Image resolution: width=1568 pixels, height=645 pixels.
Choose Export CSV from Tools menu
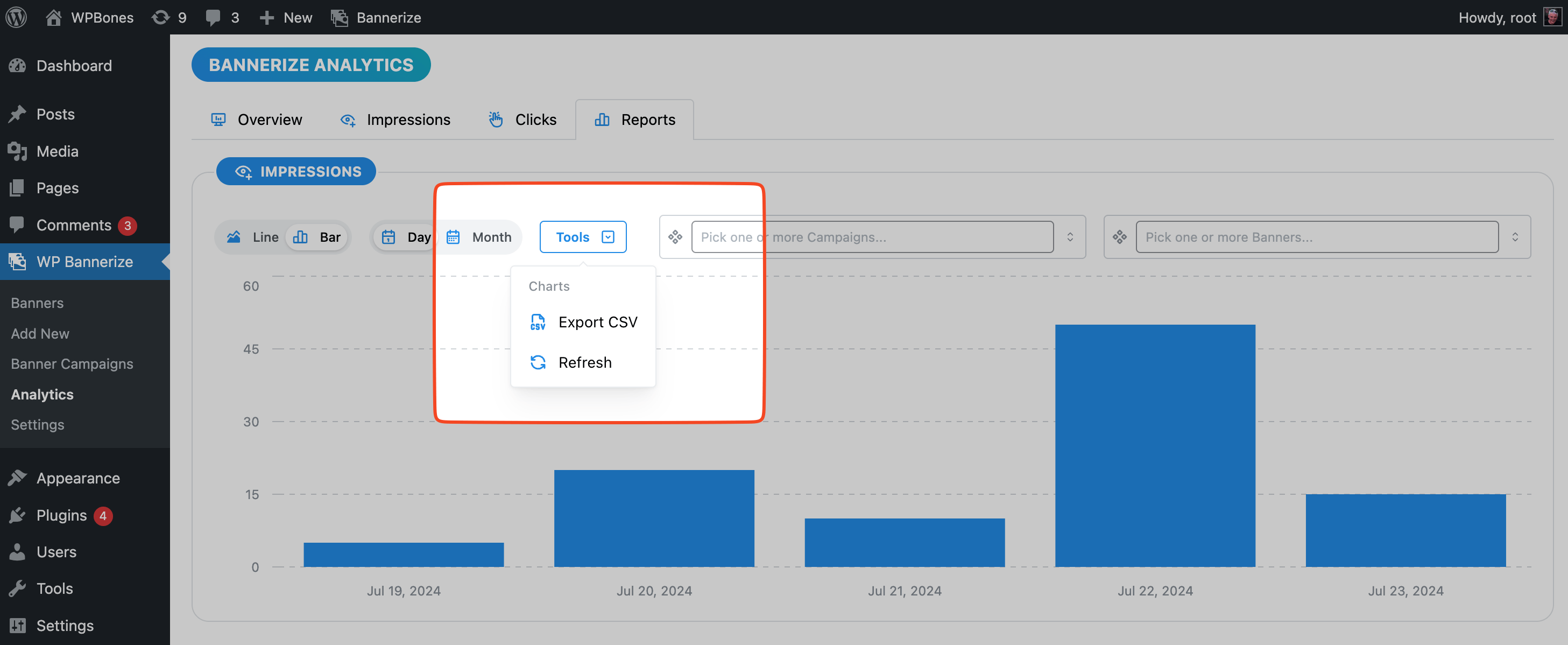click(x=583, y=322)
